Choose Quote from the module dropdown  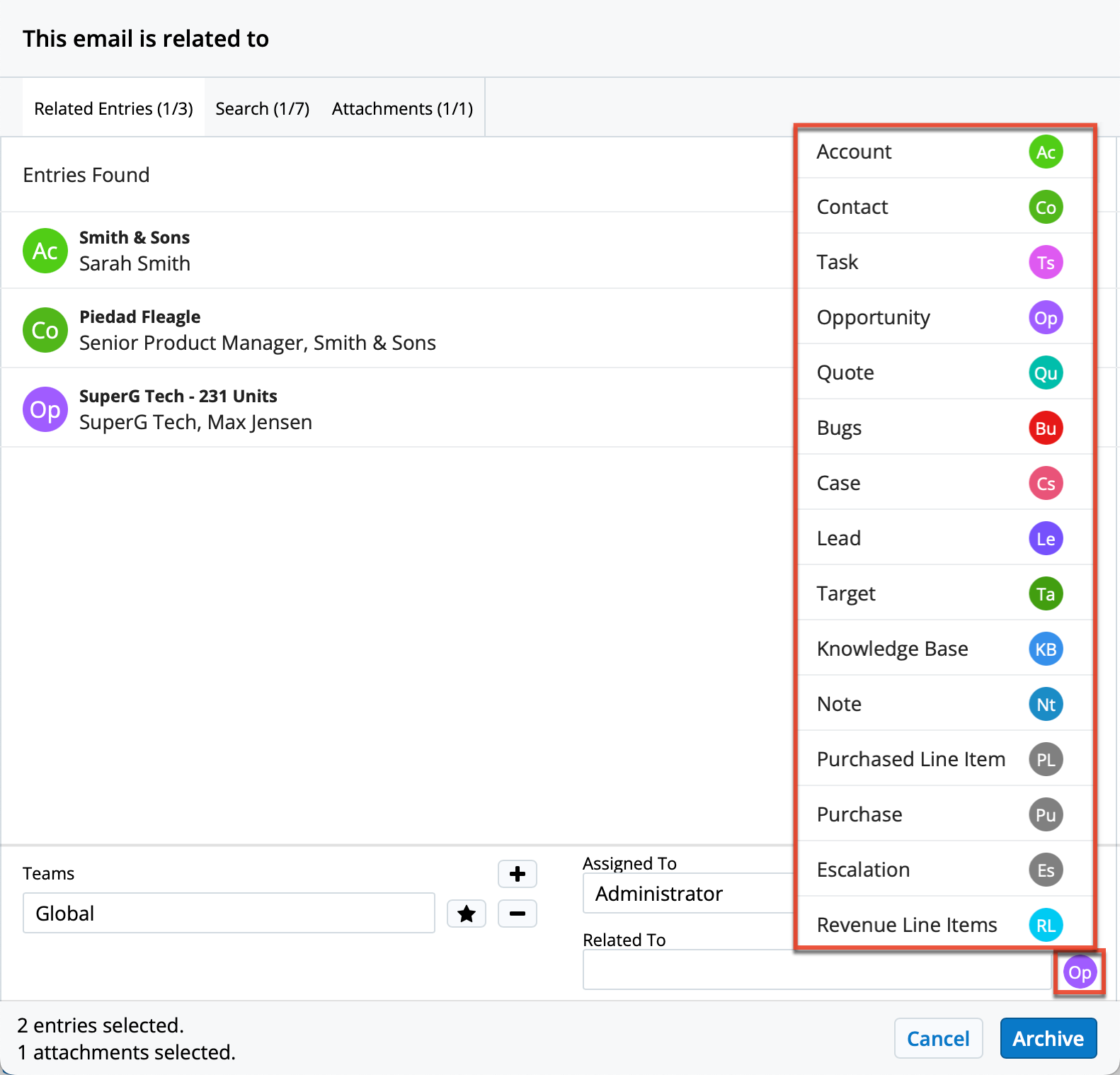coord(945,372)
